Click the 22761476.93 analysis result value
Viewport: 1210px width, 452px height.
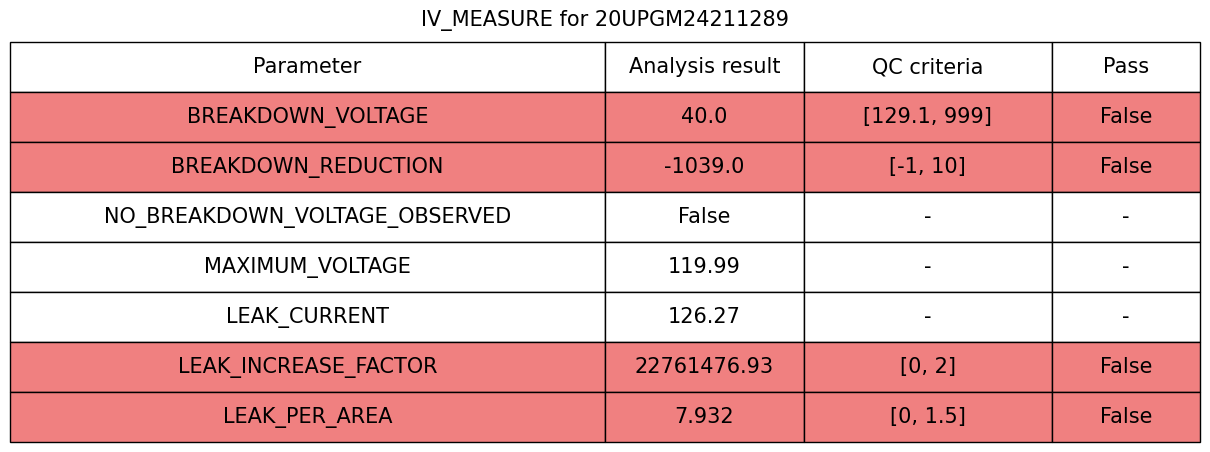[704, 367]
